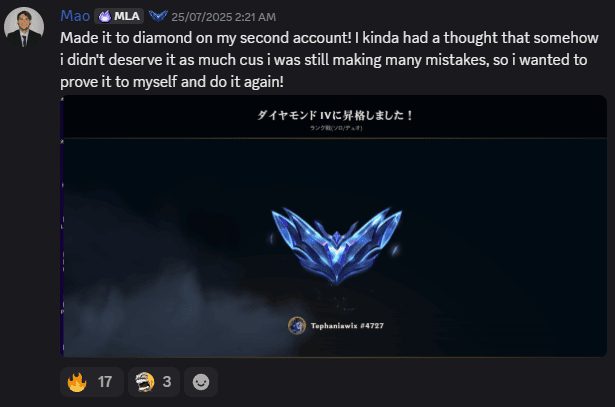Image resolution: width=615 pixels, height=407 pixels.
Task: Click the username Mao
Action: (x=75, y=16)
